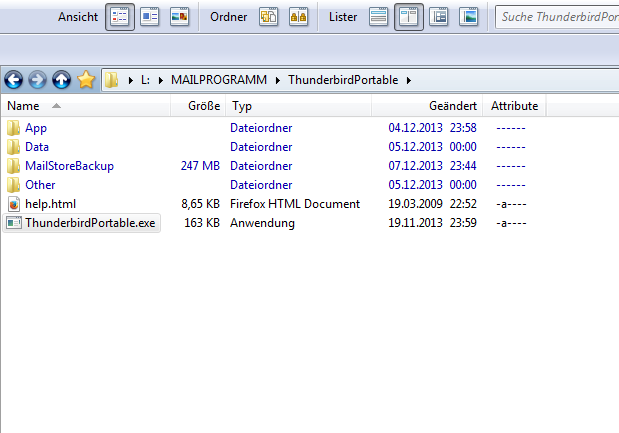Click the Firefox icon of help.html
619x433 pixels.
click(x=14, y=204)
